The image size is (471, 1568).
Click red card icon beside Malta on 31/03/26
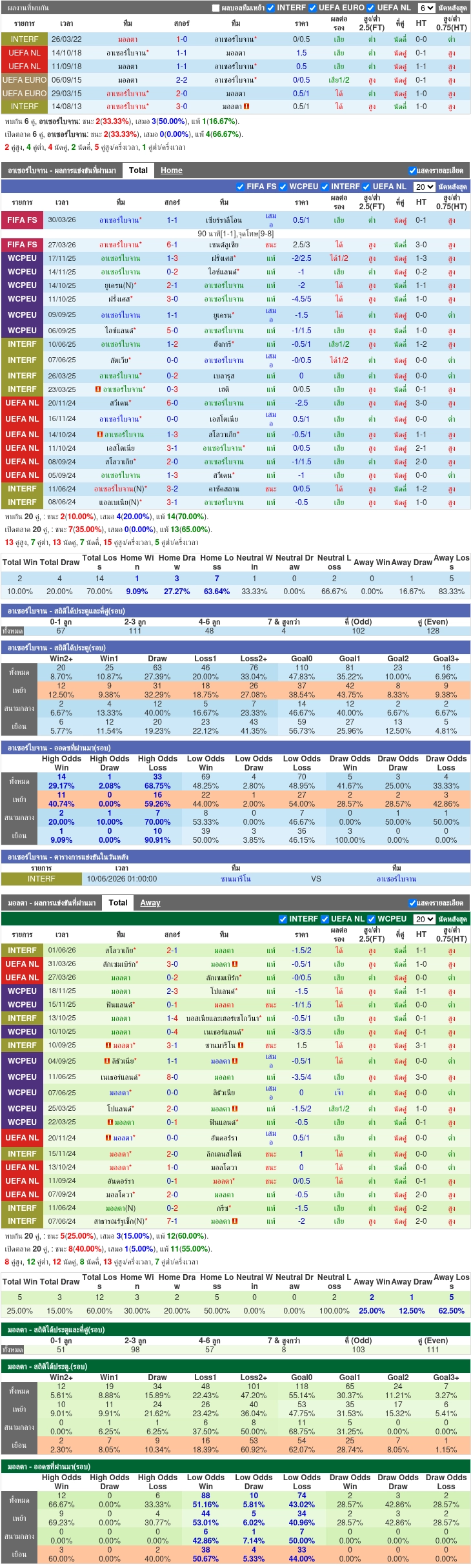(x=235, y=964)
